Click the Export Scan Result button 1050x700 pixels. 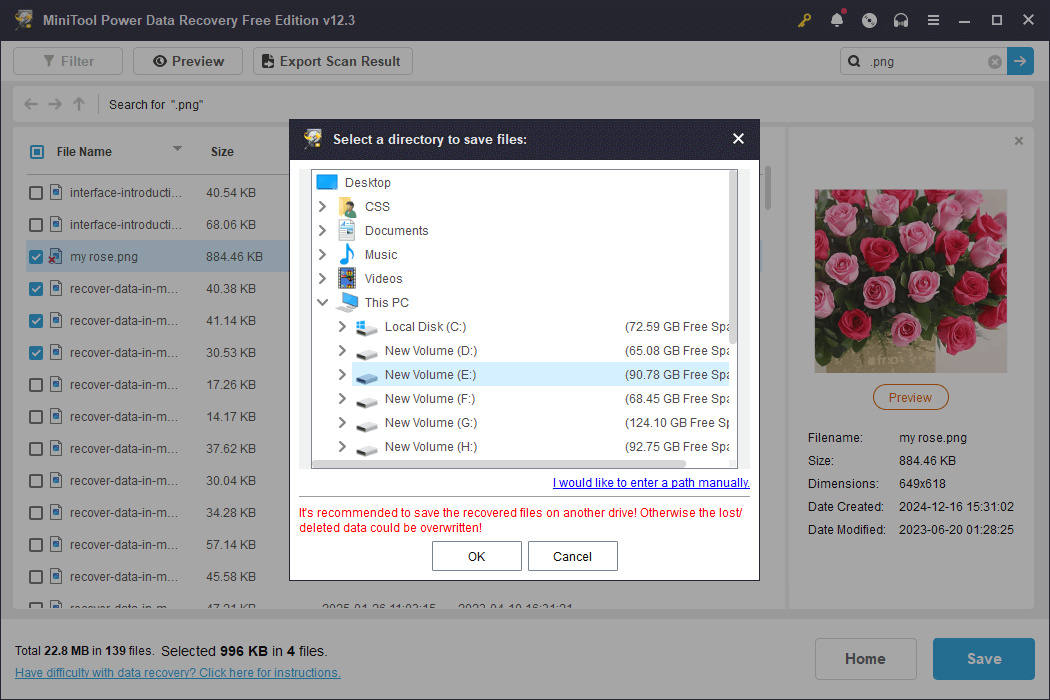(332, 61)
